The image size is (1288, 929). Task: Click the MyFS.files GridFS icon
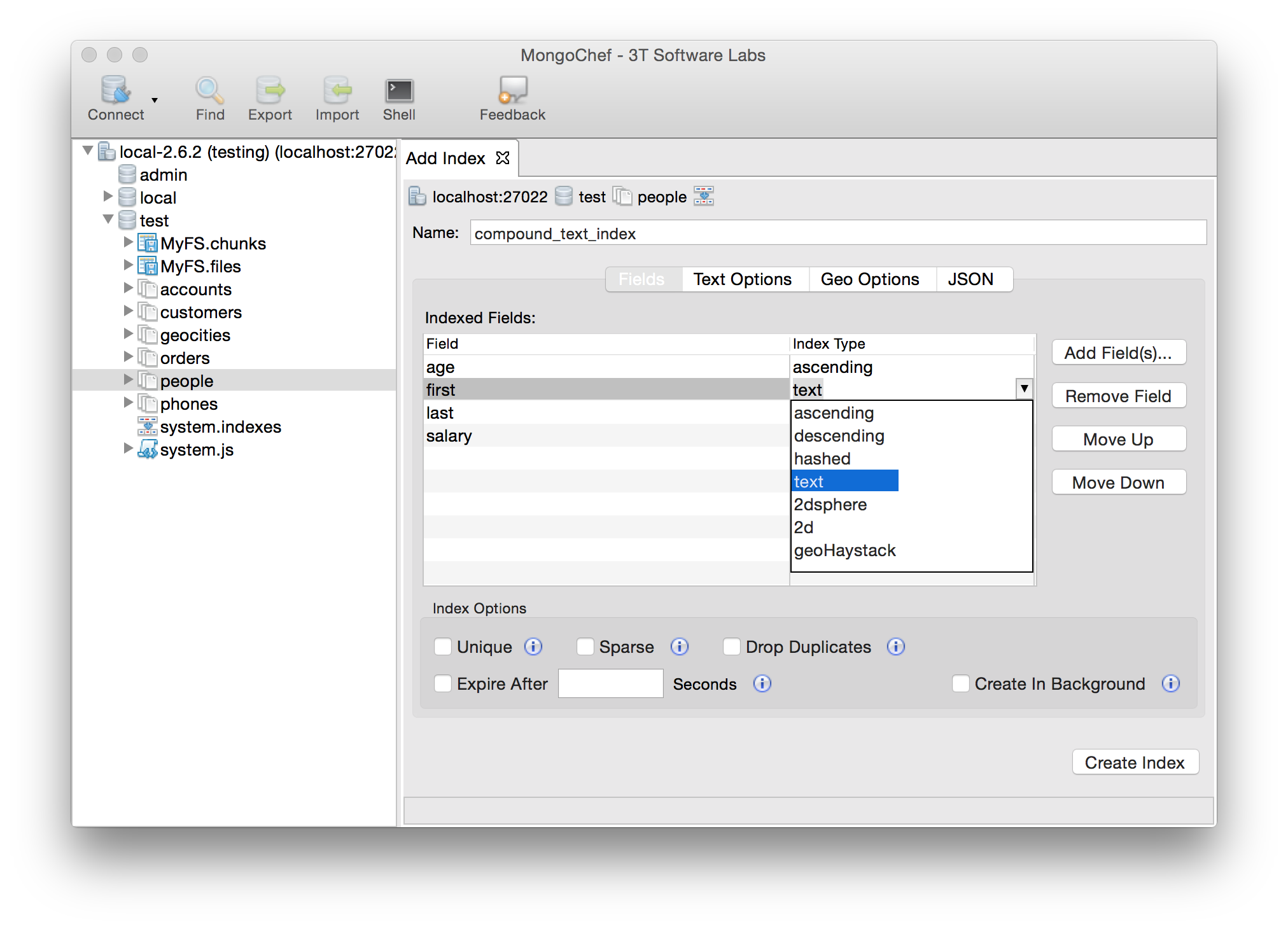[x=148, y=266]
